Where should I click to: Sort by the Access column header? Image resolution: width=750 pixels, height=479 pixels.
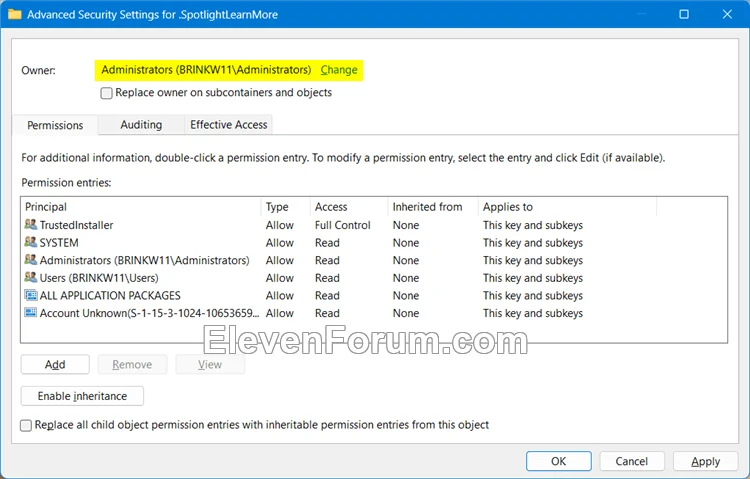pyautogui.click(x=349, y=207)
